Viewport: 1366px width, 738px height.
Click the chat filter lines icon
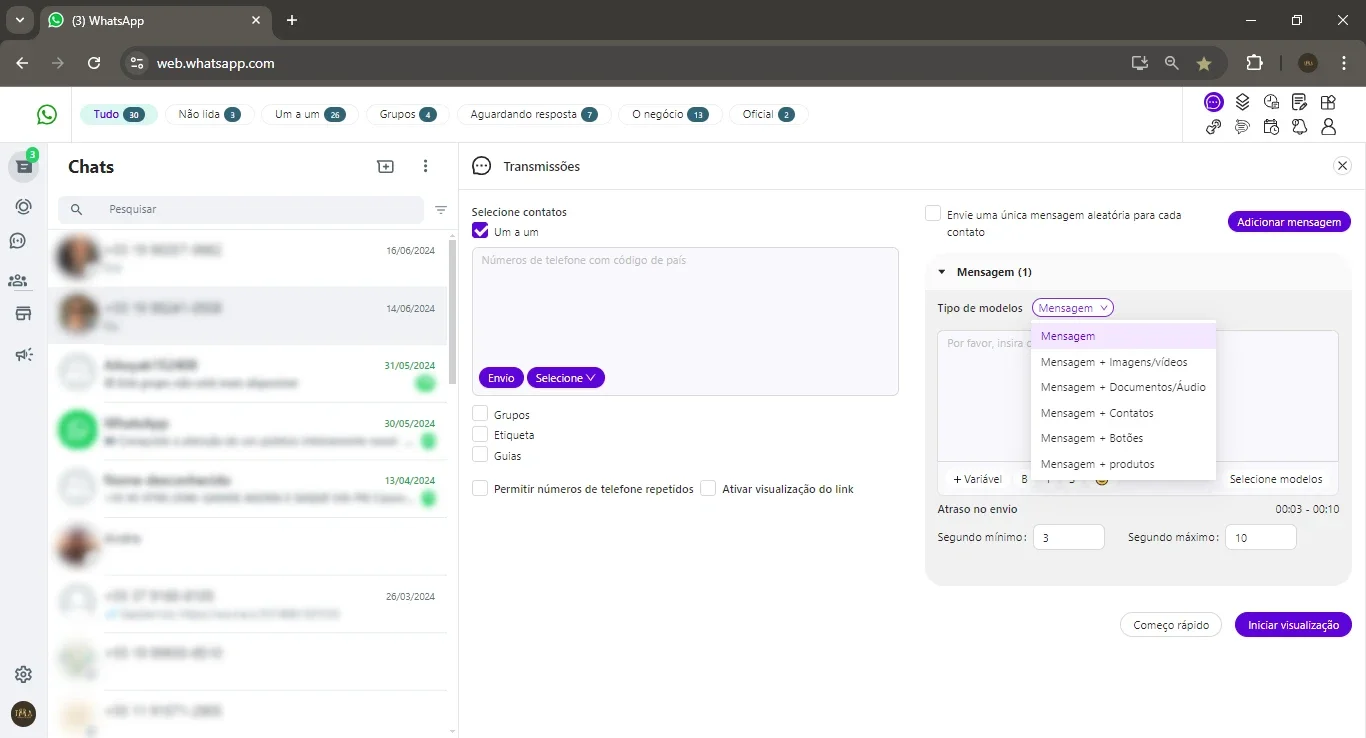coord(441,210)
